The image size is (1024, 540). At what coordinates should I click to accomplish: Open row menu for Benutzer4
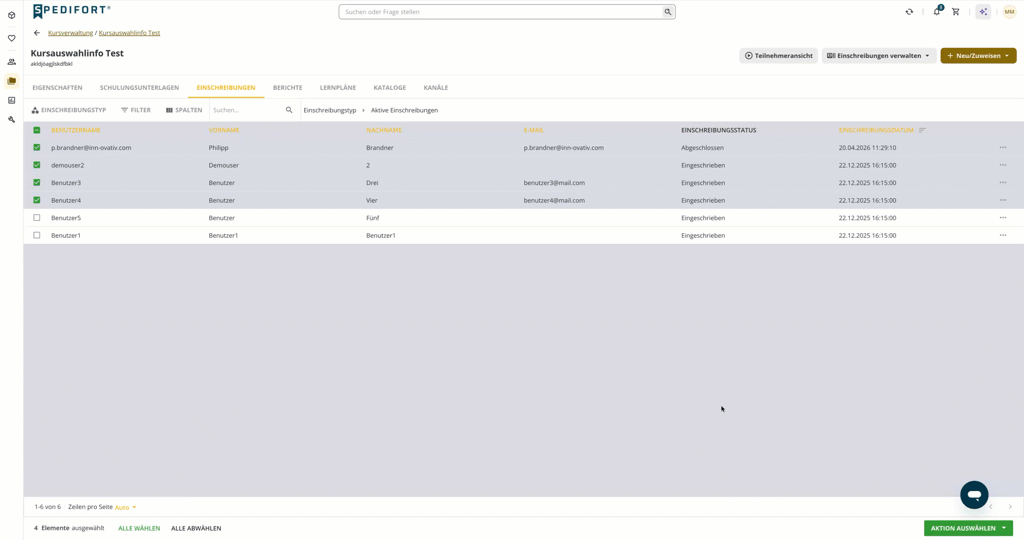(1002, 200)
